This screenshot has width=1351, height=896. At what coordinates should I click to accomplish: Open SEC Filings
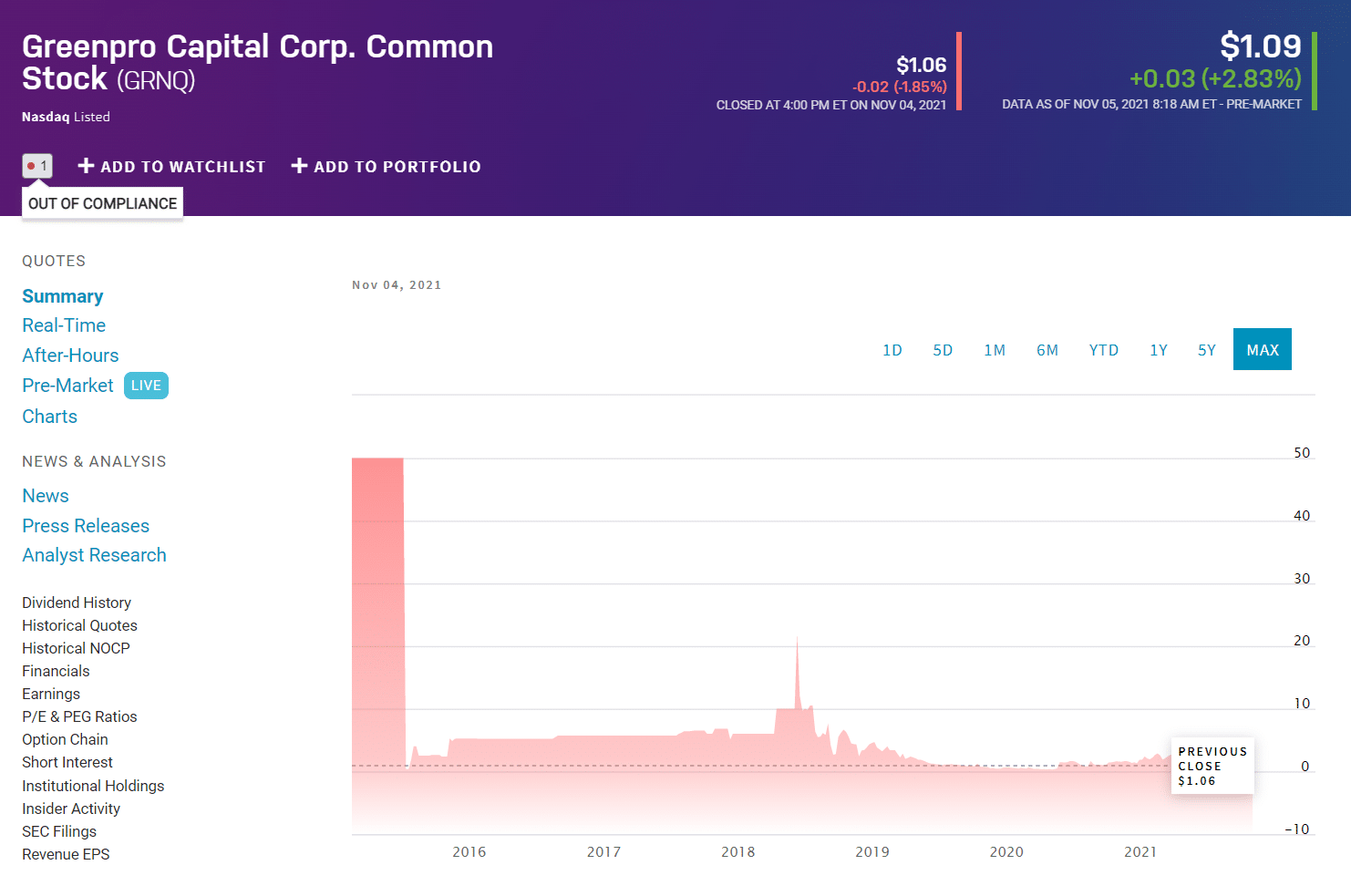point(59,831)
